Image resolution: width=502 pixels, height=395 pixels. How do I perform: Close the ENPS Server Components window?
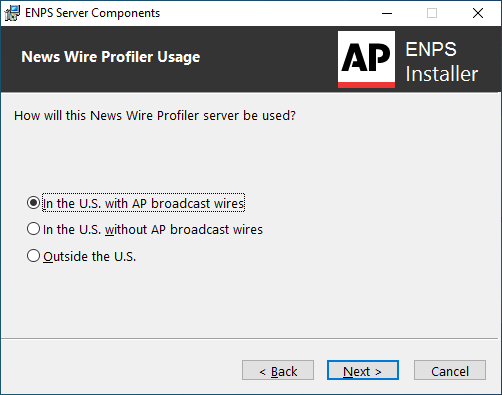478,13
